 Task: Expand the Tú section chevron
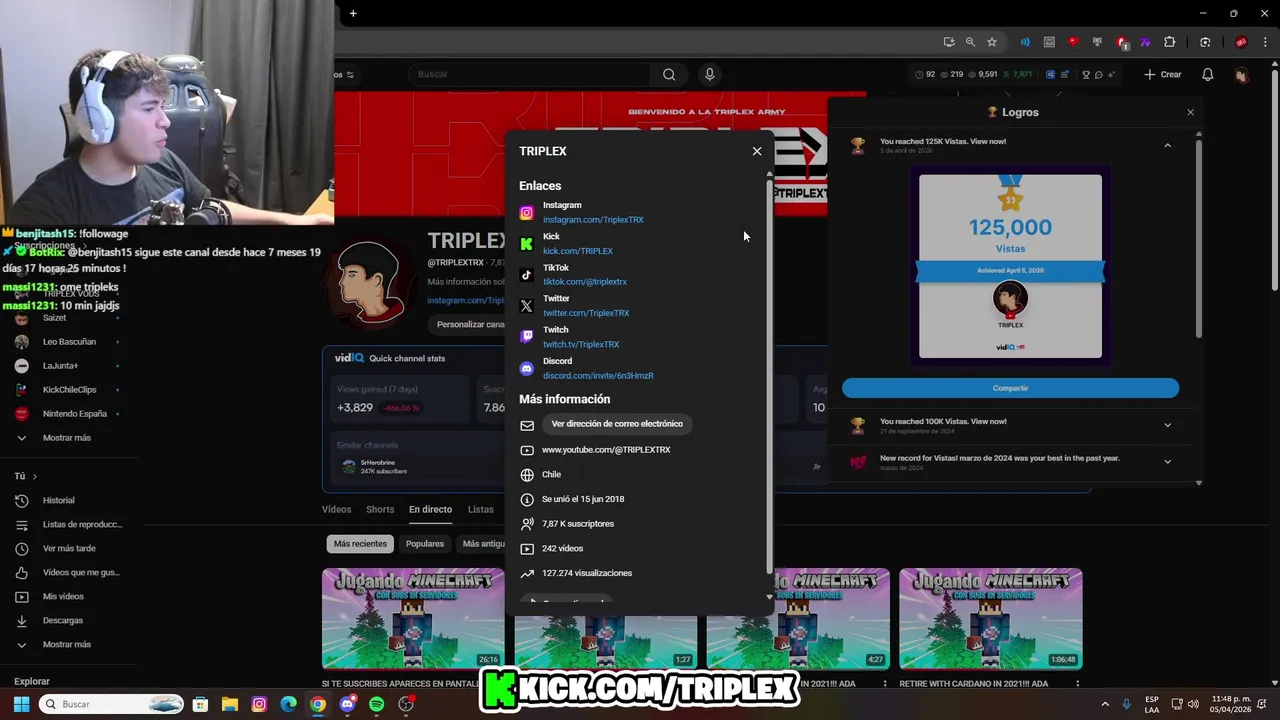[34, 477]
